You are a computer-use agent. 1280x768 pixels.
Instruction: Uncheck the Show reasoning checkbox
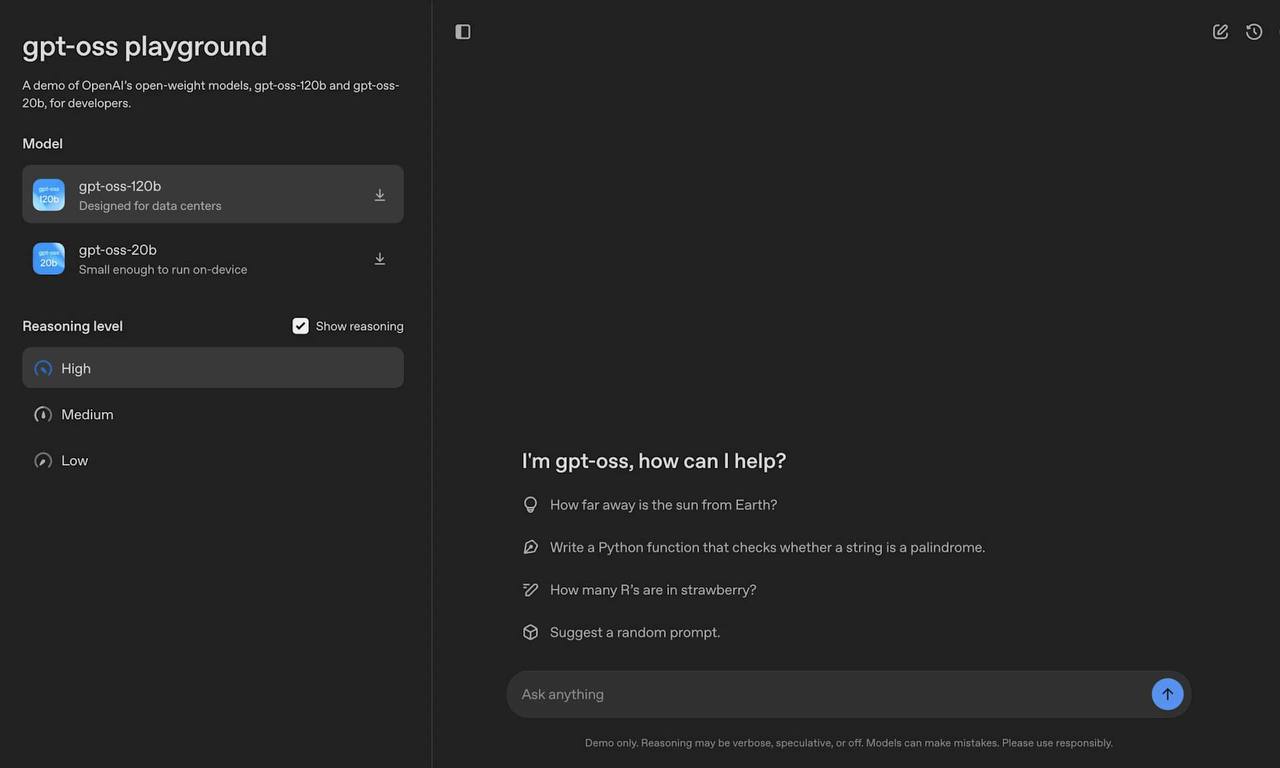point(300,326)
